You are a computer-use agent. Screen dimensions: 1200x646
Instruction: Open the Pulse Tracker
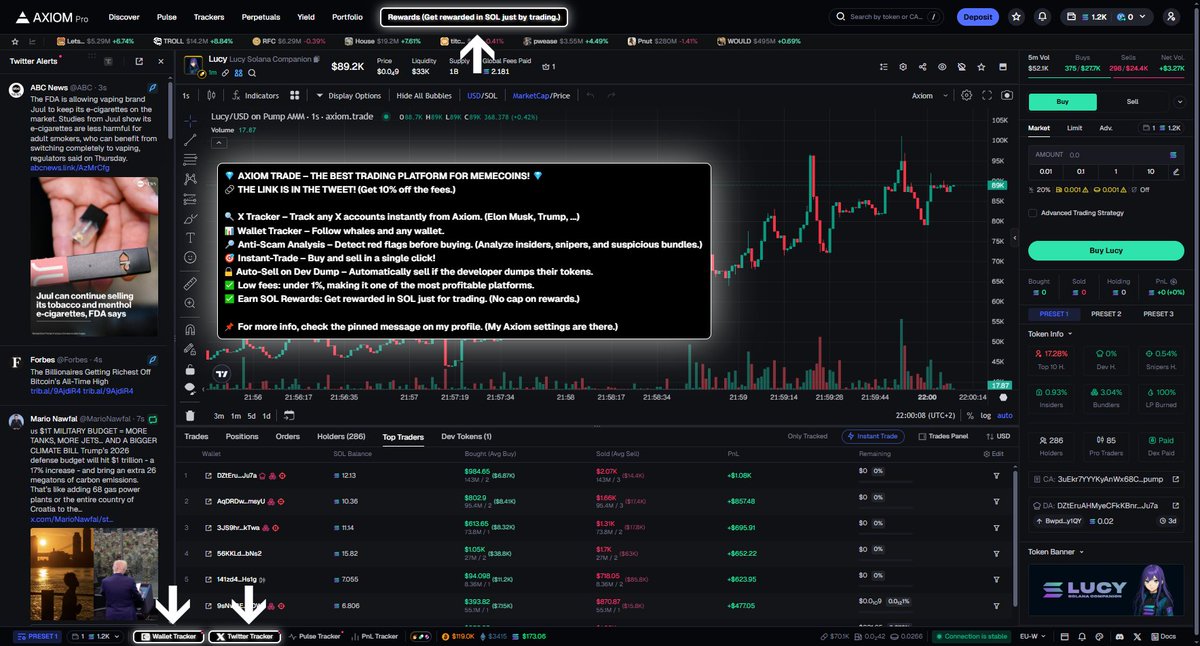tap(315, 636)
